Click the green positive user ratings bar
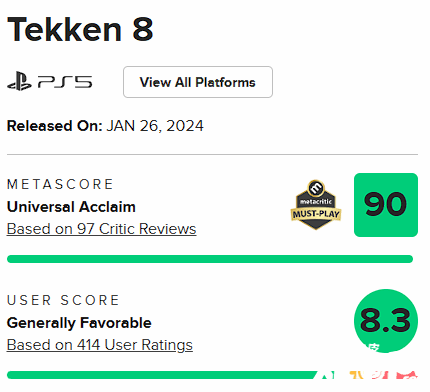The image size is (430, 392). pyautogui.click(x=162, y=375)
